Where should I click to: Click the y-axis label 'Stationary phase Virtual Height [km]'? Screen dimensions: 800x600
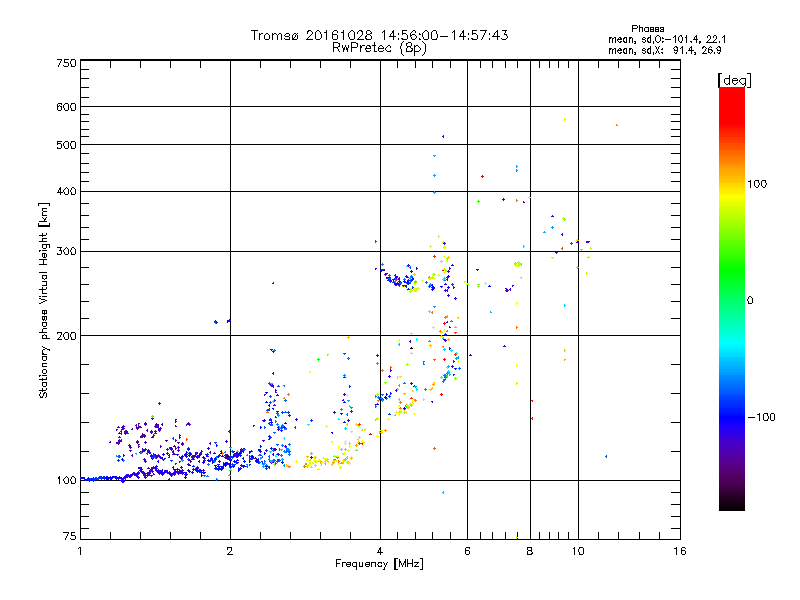pyautogui.click(x=43, y=300)
